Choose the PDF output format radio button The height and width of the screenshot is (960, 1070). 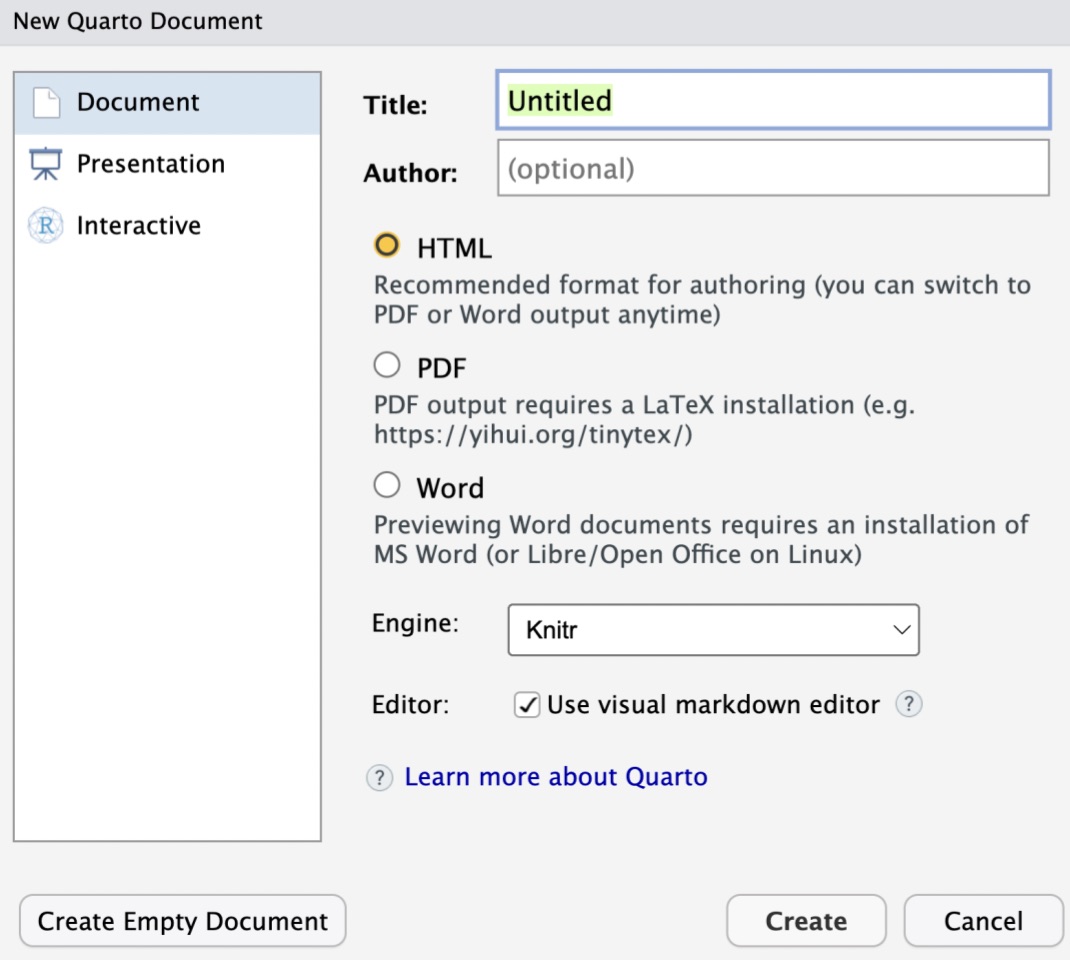(x=386, y=367)
